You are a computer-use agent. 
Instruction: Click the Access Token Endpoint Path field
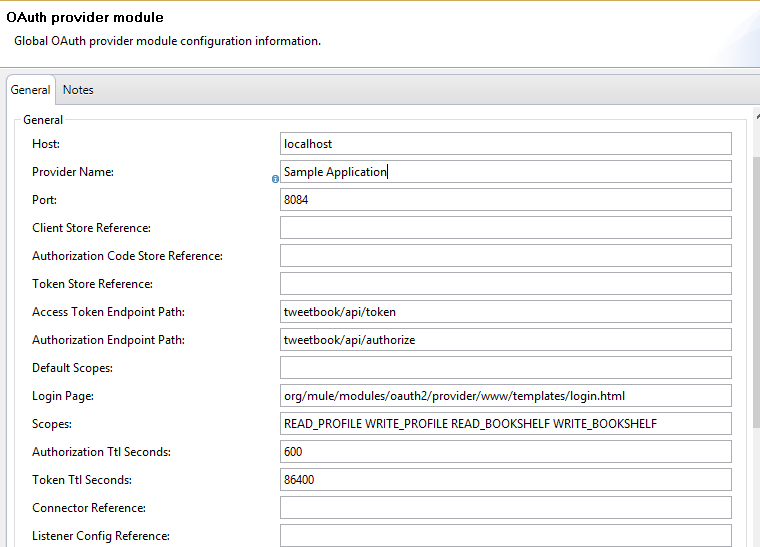tap(506, 312)
